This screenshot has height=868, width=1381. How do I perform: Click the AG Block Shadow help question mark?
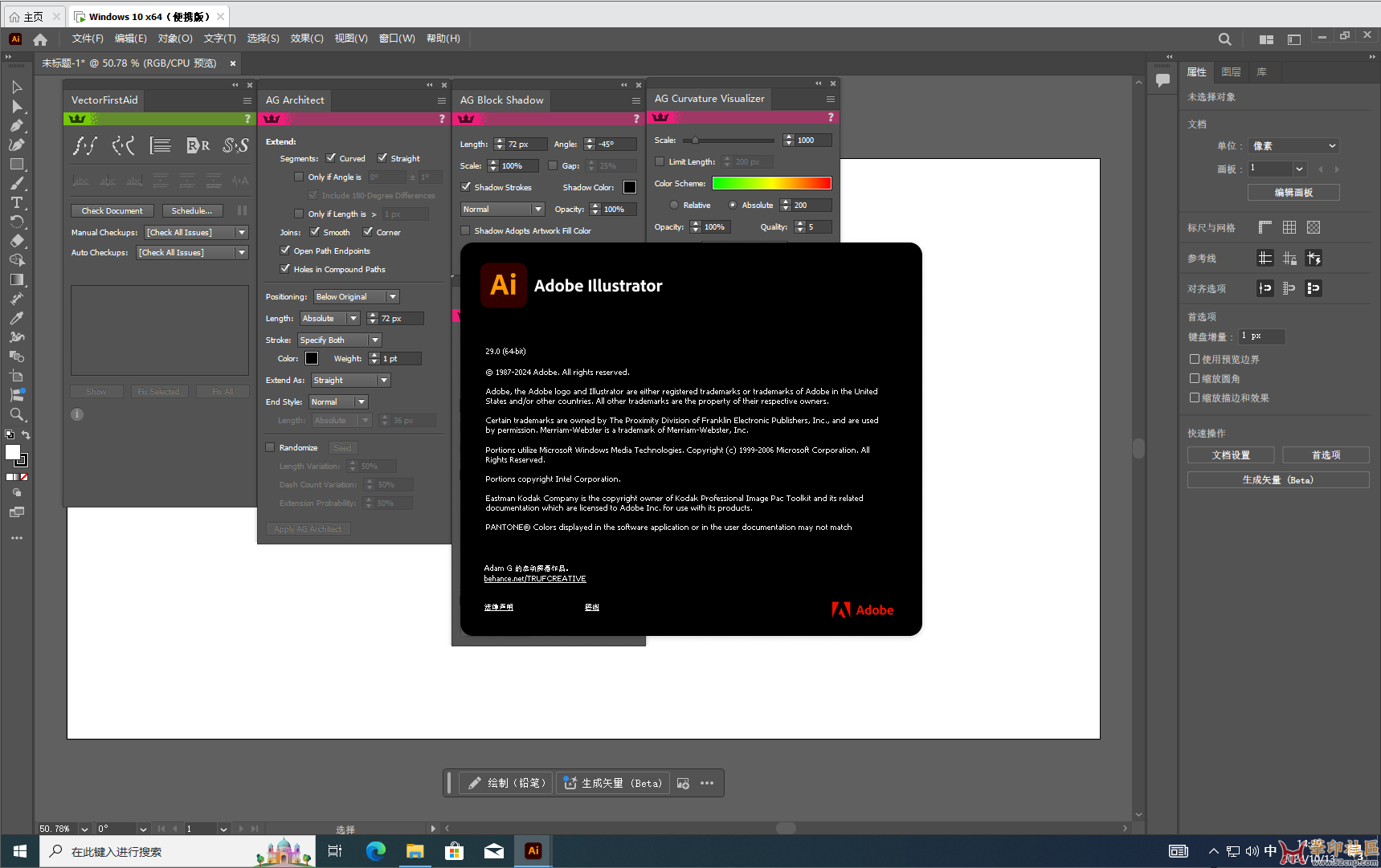(x=636, y=118)
